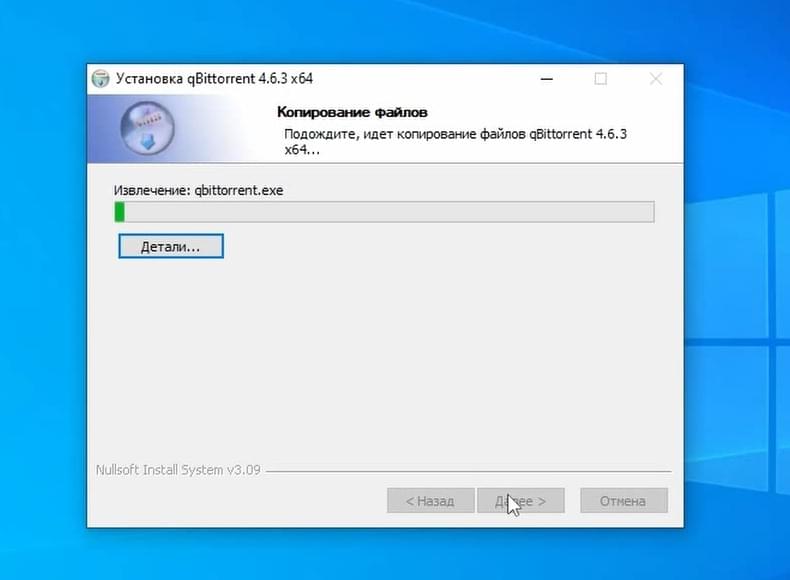Close the installer with the X icon
This screenshot has width=790, height=580.
point(655,79)
